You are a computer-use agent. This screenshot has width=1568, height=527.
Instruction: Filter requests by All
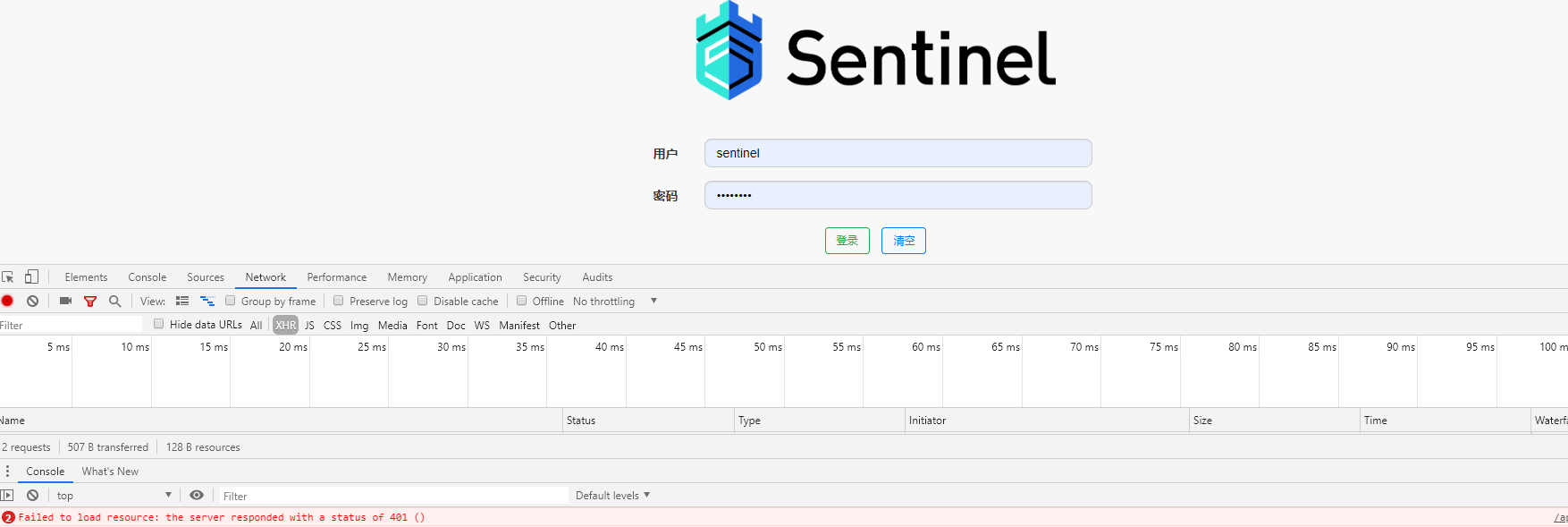[x=257, y=326]
